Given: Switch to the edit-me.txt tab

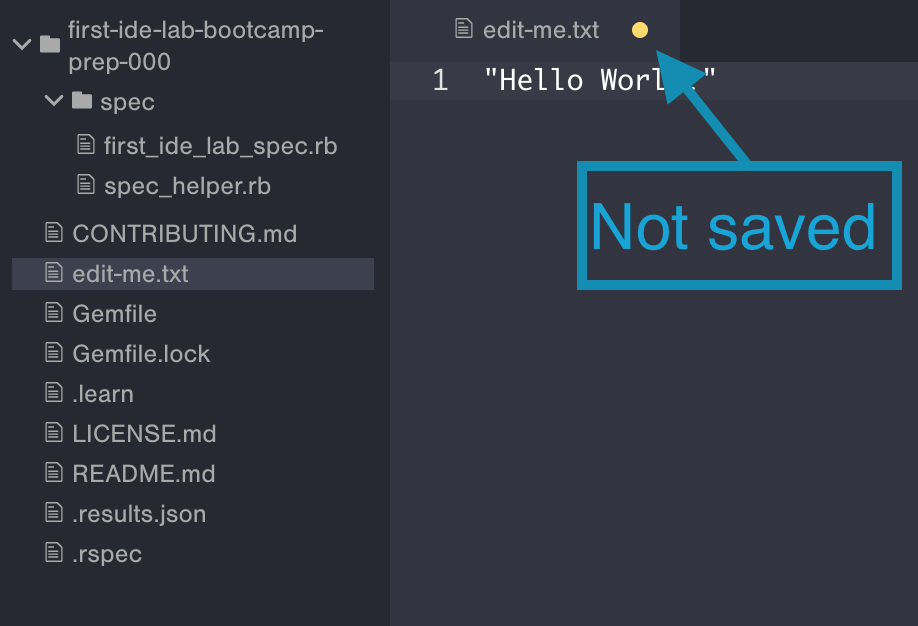Looking at the screenshot, I should [x=540, y=30].
